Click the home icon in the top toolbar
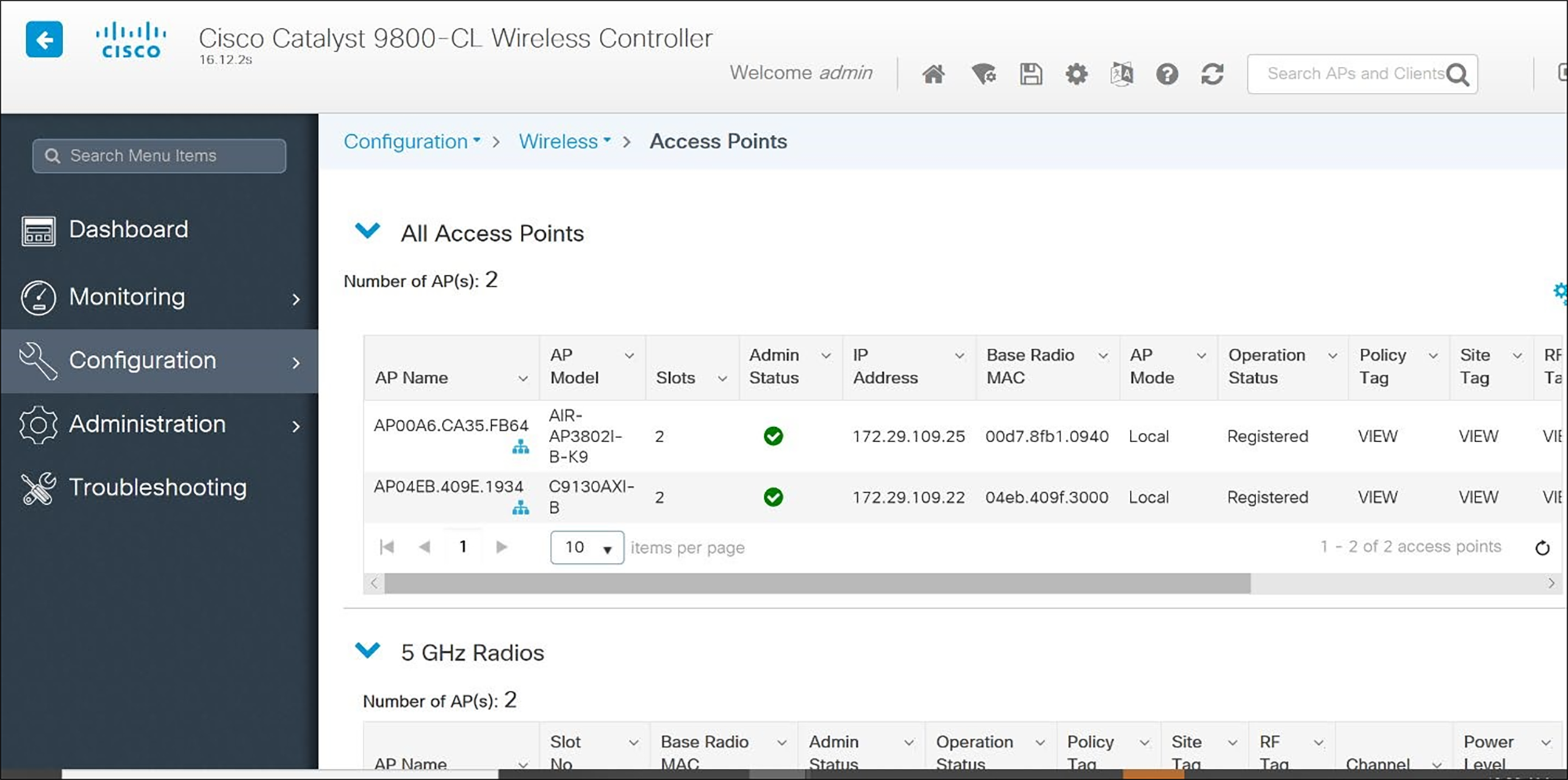 pyautogui.click(x=934, y=74)
